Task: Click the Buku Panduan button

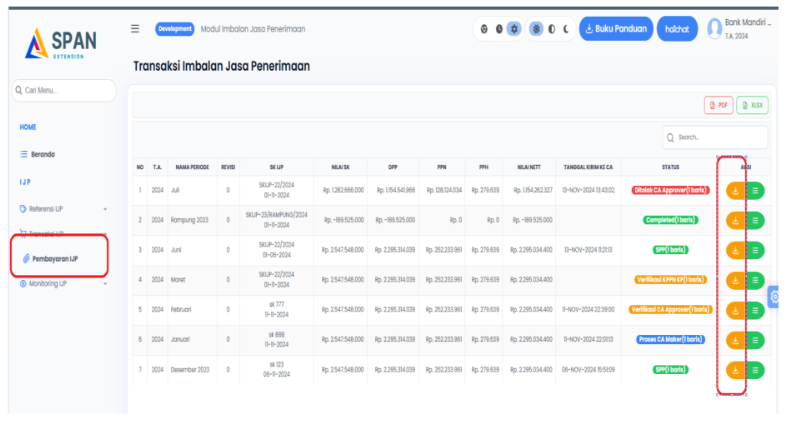Action: (x=615, y=29)
